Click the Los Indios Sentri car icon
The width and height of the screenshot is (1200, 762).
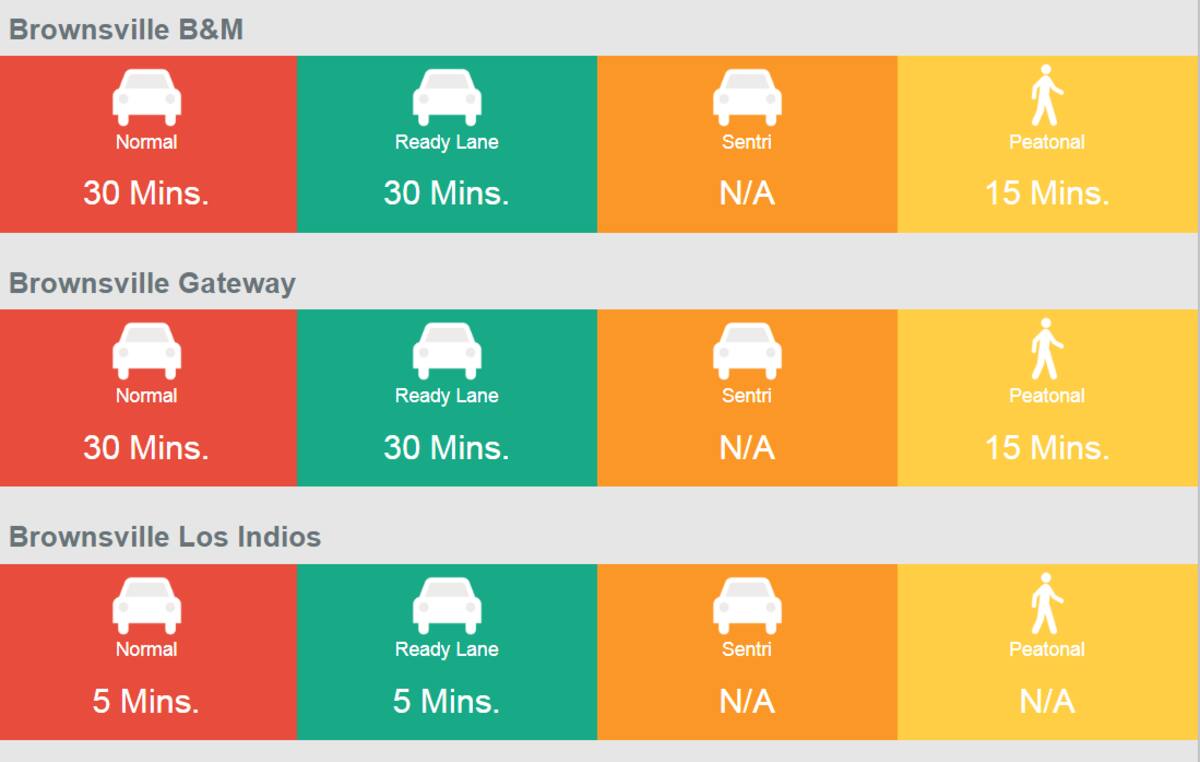(746, 605)
